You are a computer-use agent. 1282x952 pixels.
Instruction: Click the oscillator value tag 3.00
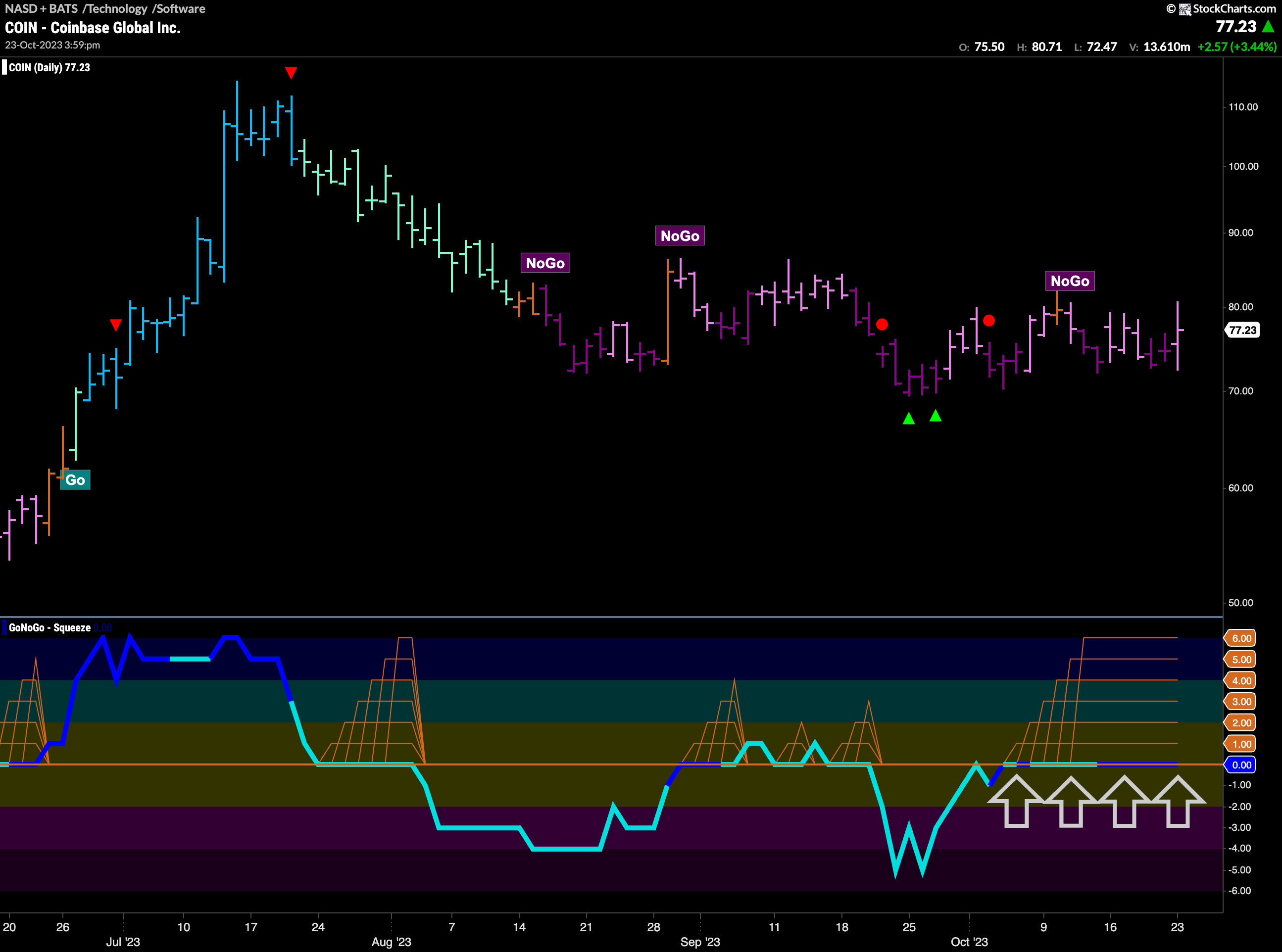point(1241,701)
